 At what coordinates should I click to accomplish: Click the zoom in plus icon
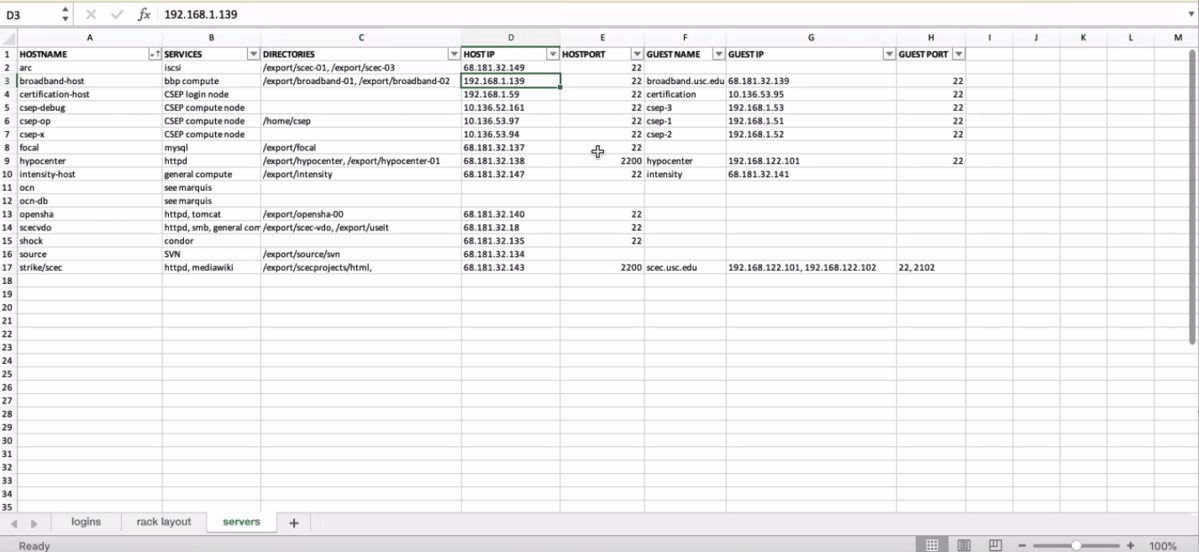point(1130,546)
